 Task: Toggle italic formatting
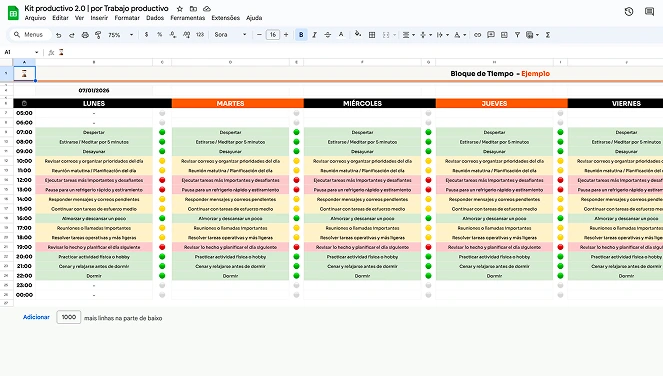click(x=314, y=35)
